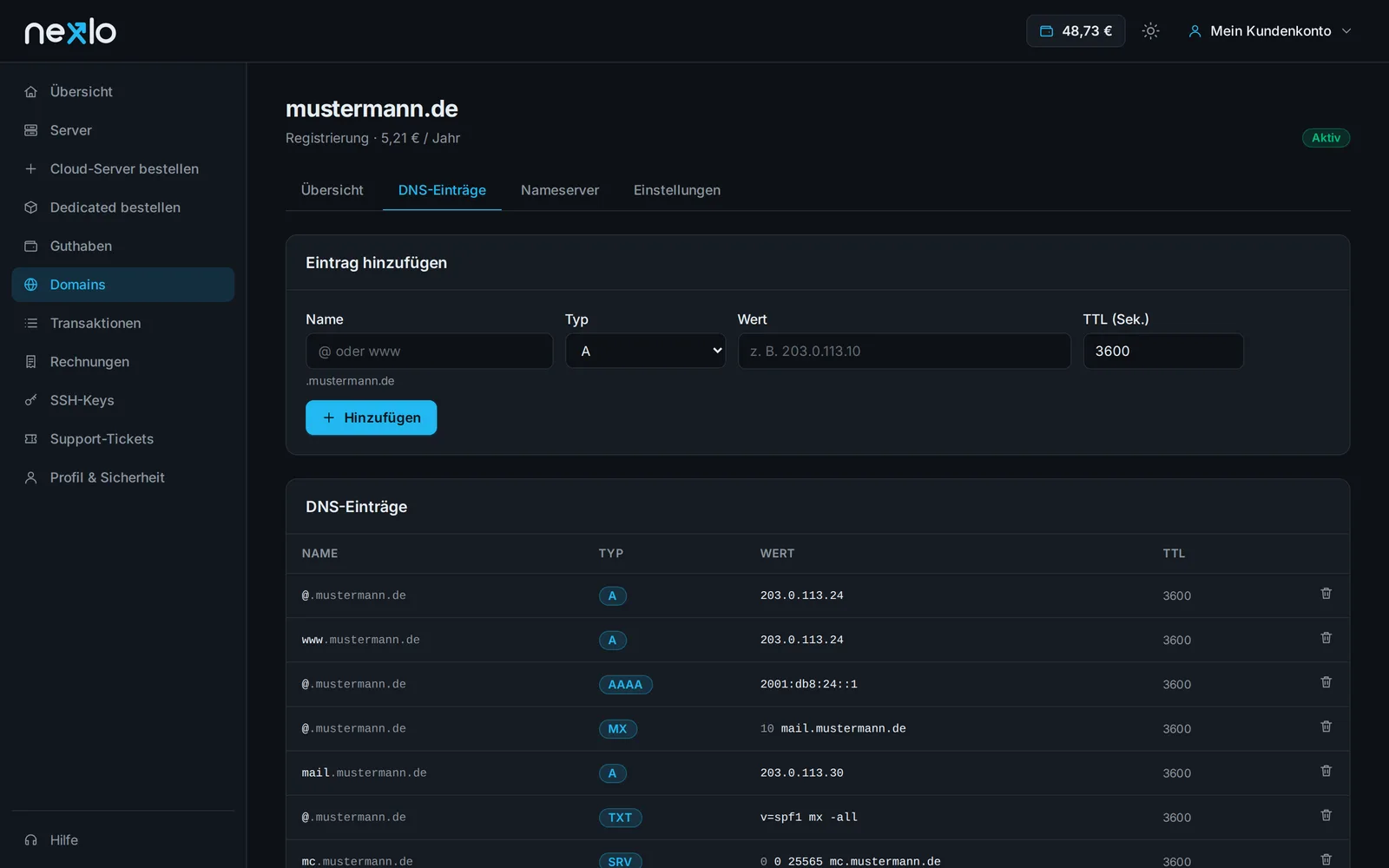
Task: Switch to the Übersicht tab
Action: tap(332, 190)
